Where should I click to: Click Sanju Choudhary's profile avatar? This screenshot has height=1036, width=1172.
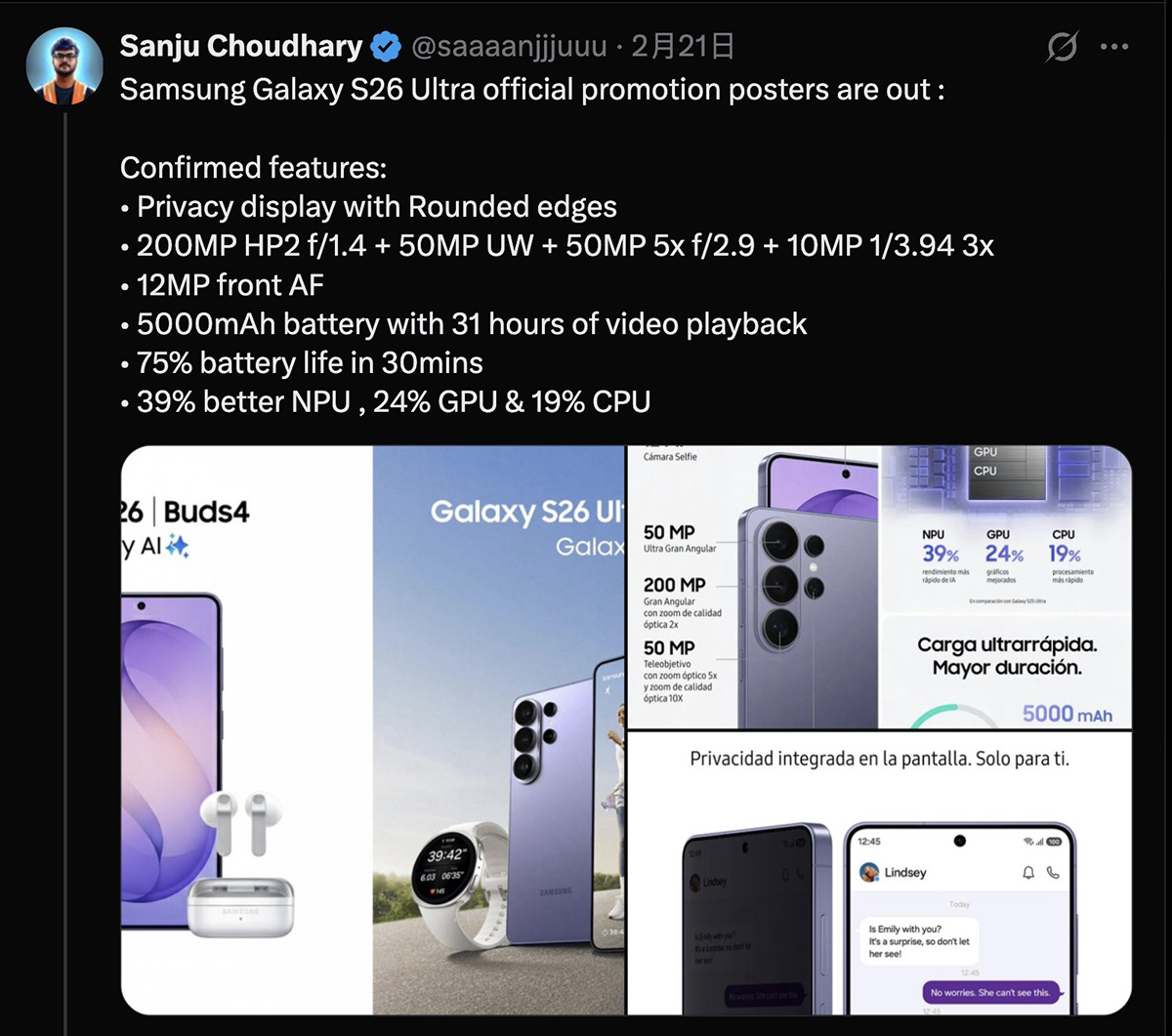pyautogui.click(x=65, y=65)
